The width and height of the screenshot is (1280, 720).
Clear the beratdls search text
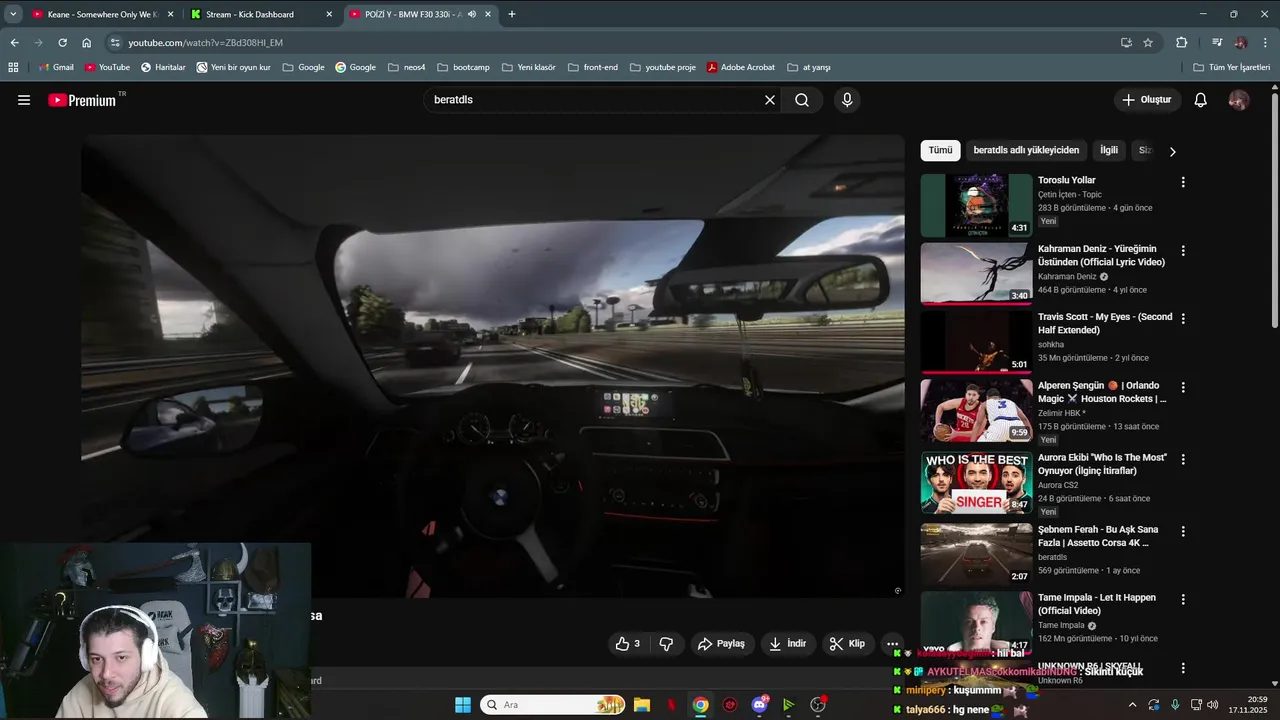click(x=770, y=100)
